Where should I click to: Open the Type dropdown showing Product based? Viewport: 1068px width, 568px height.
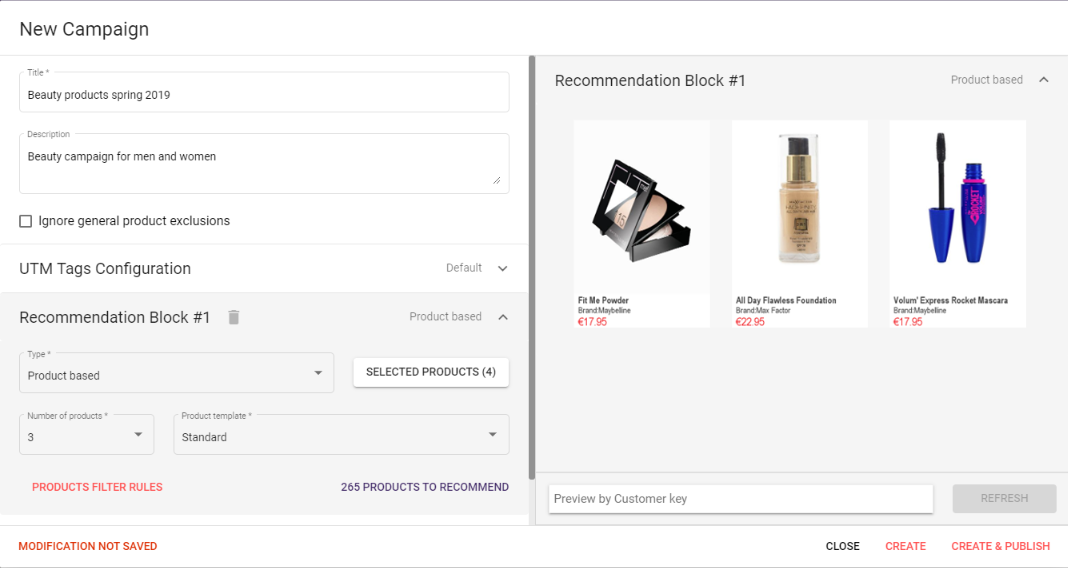(176, 373)
